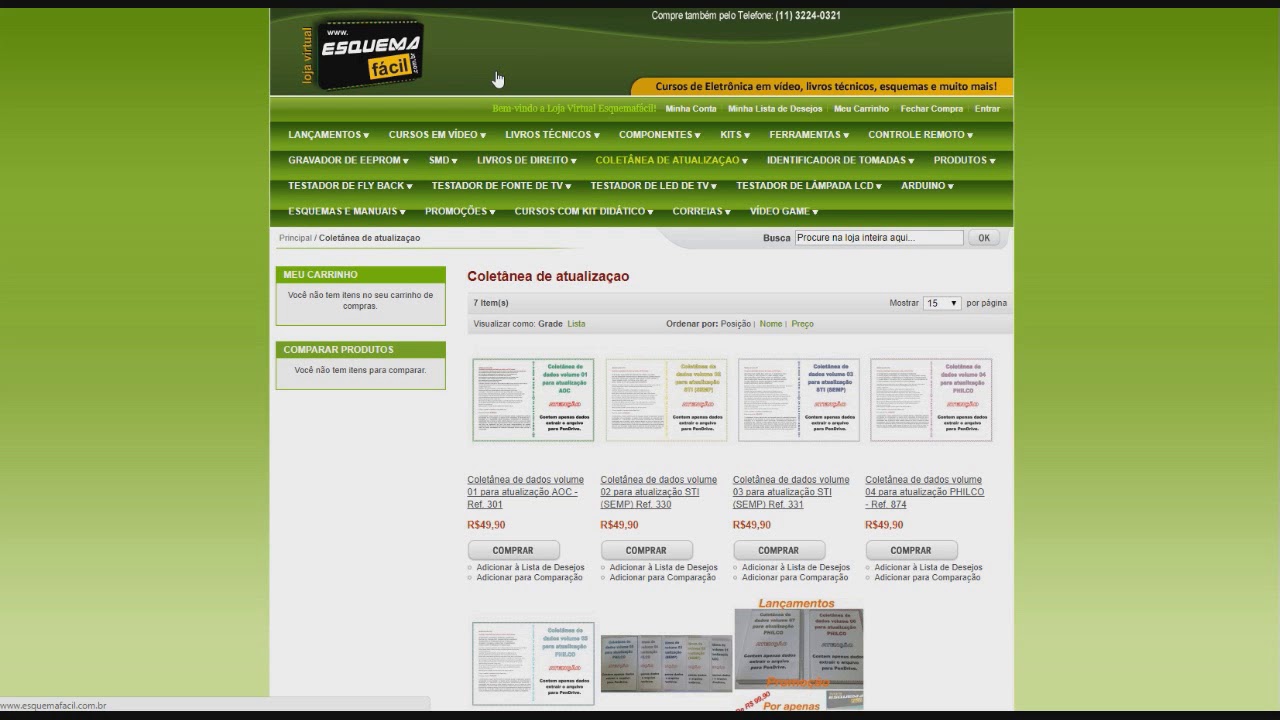This screenshot has height=720, width=1280.
Task: Open the Correias menu
Action: (x=701, y=212)
